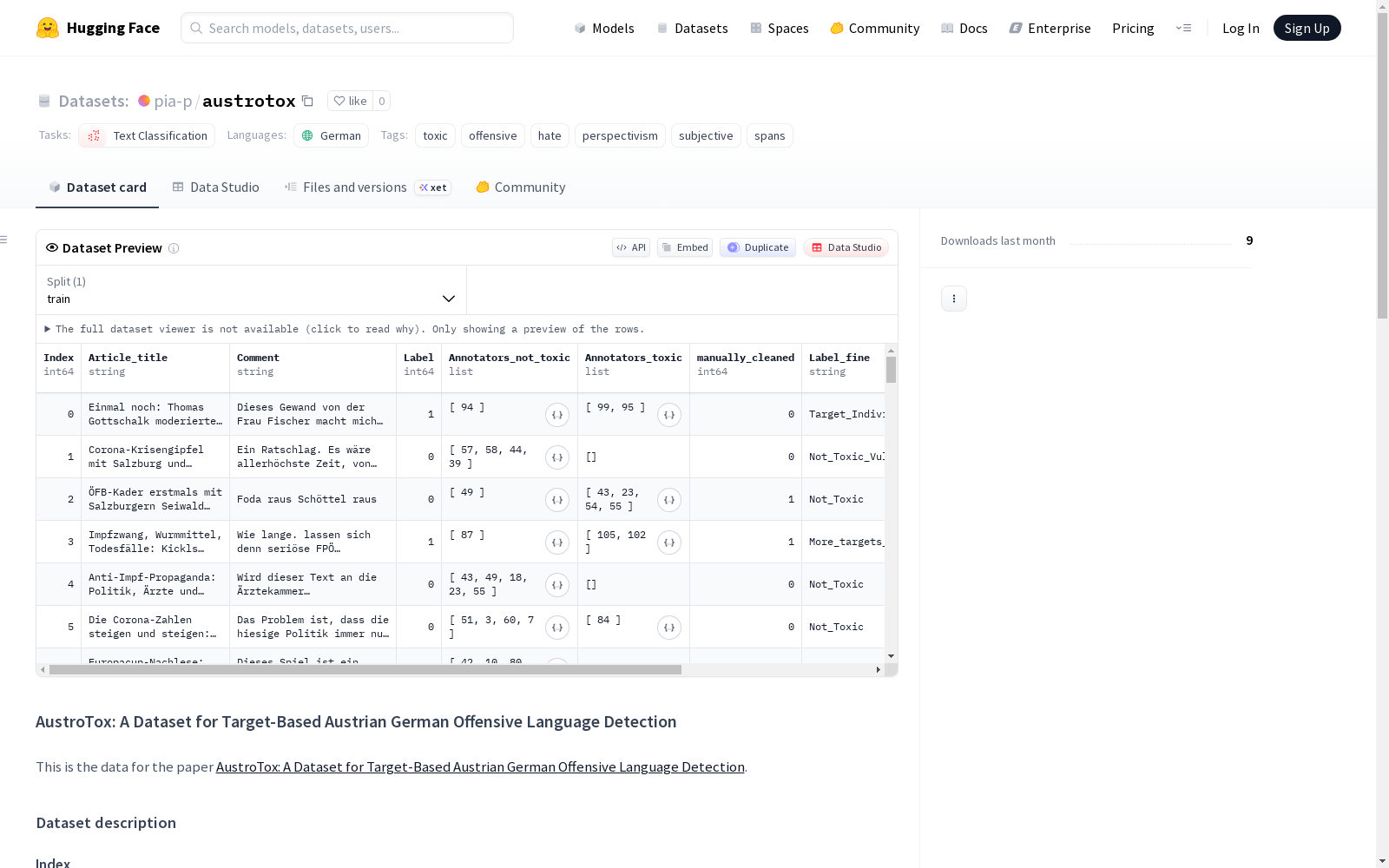Select the subjective tag
This screenshot has height=868, width=1389.
[x=706, y=135]
